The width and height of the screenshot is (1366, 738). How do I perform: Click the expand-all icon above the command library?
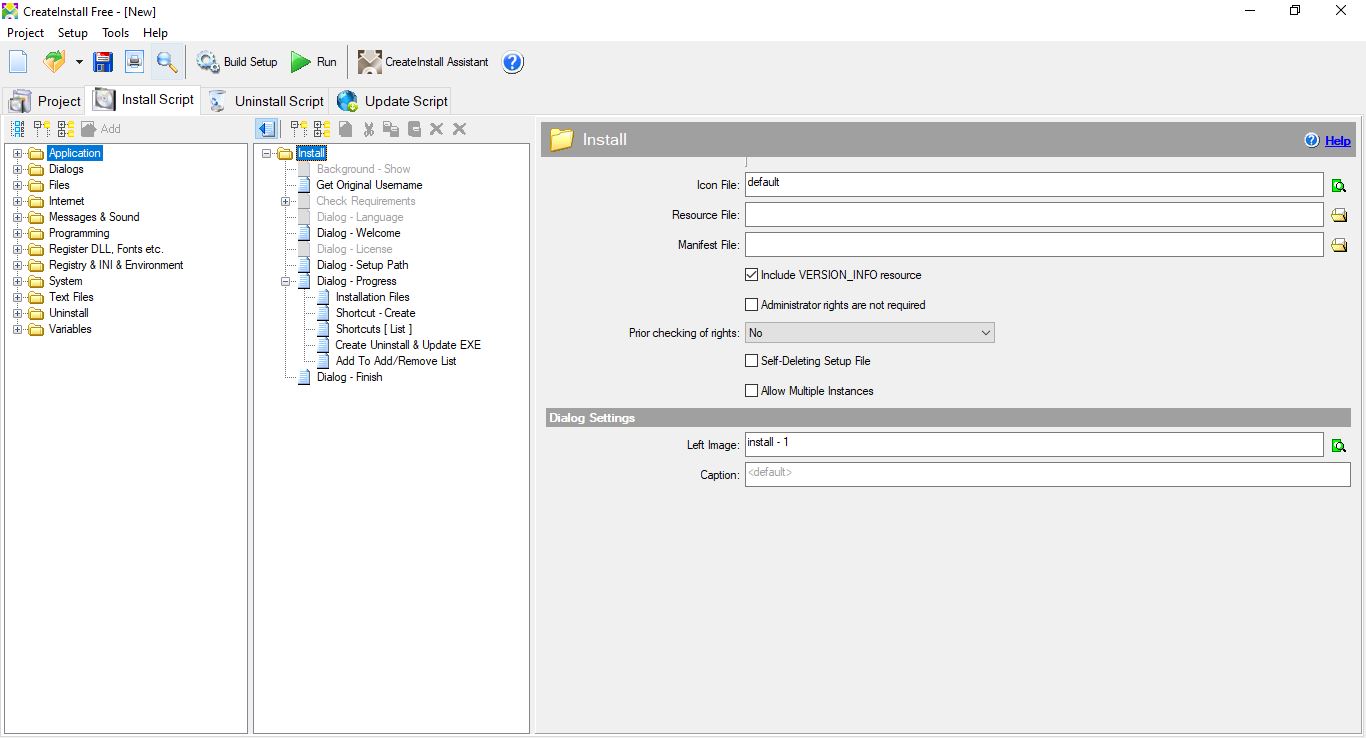(x=42, y=129)
